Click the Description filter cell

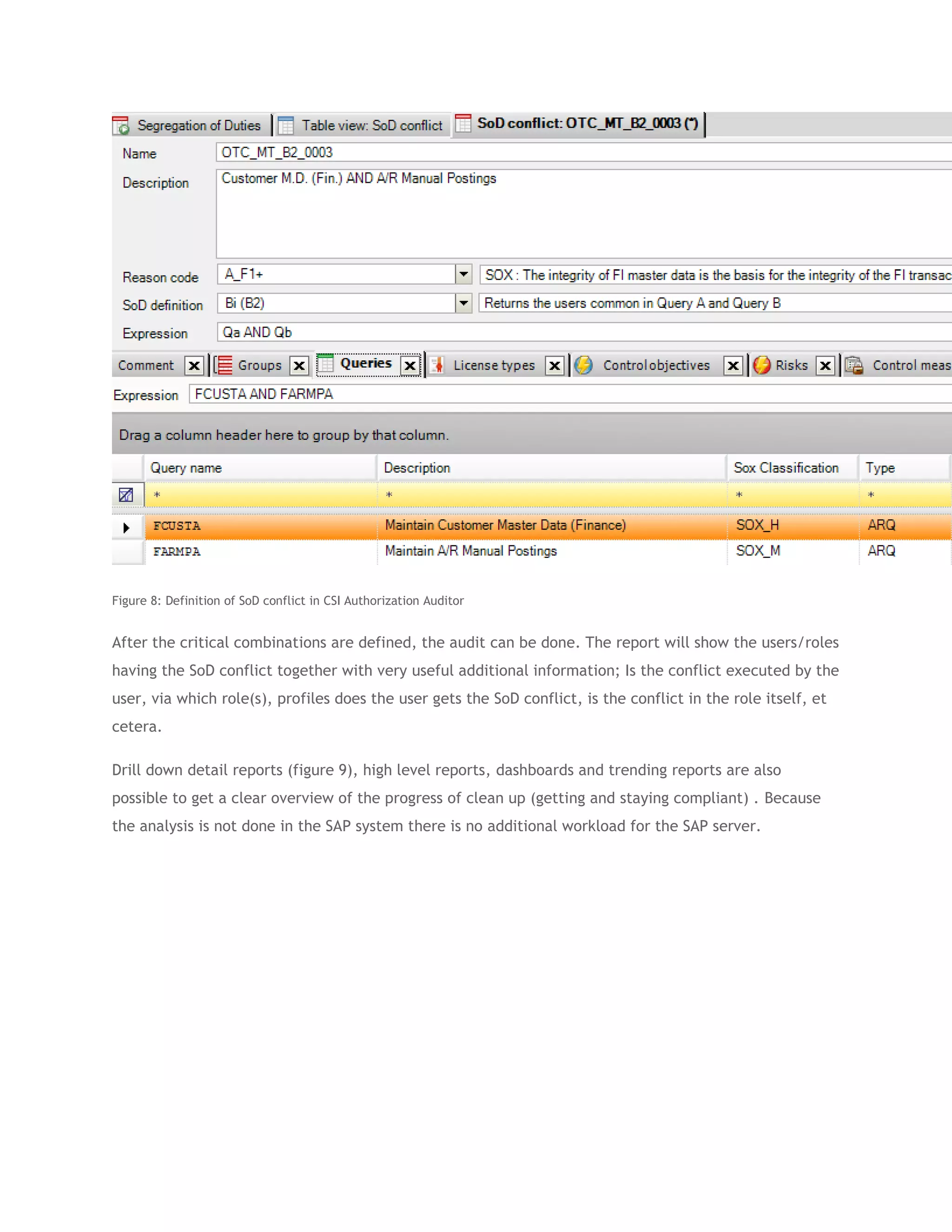pos(553,495)
